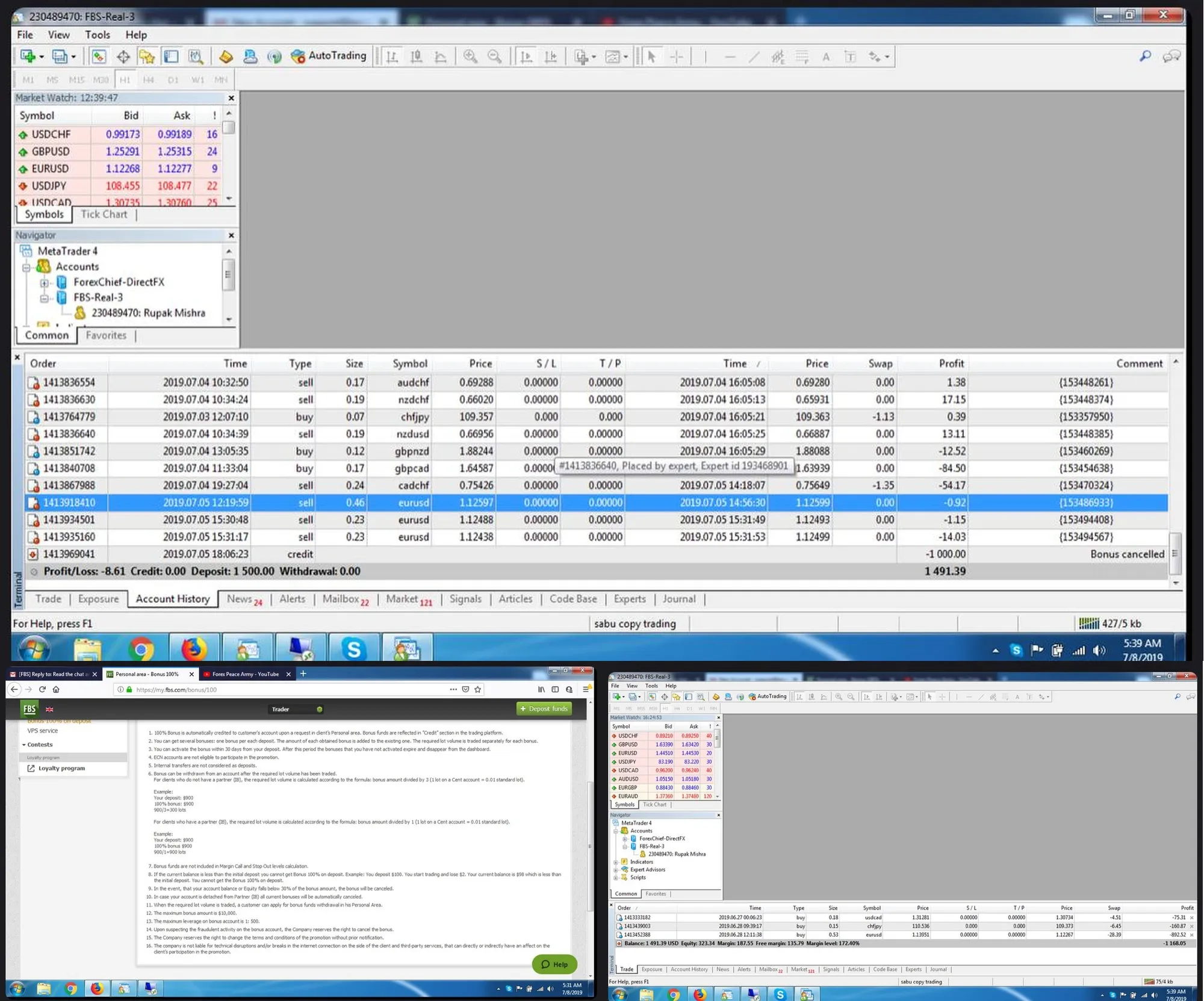Select the Cursor arrow tool in large MetaTrader toolbar
Image resolution: width=1204 pixels, height=1001 pixels.
coord(651,57)
